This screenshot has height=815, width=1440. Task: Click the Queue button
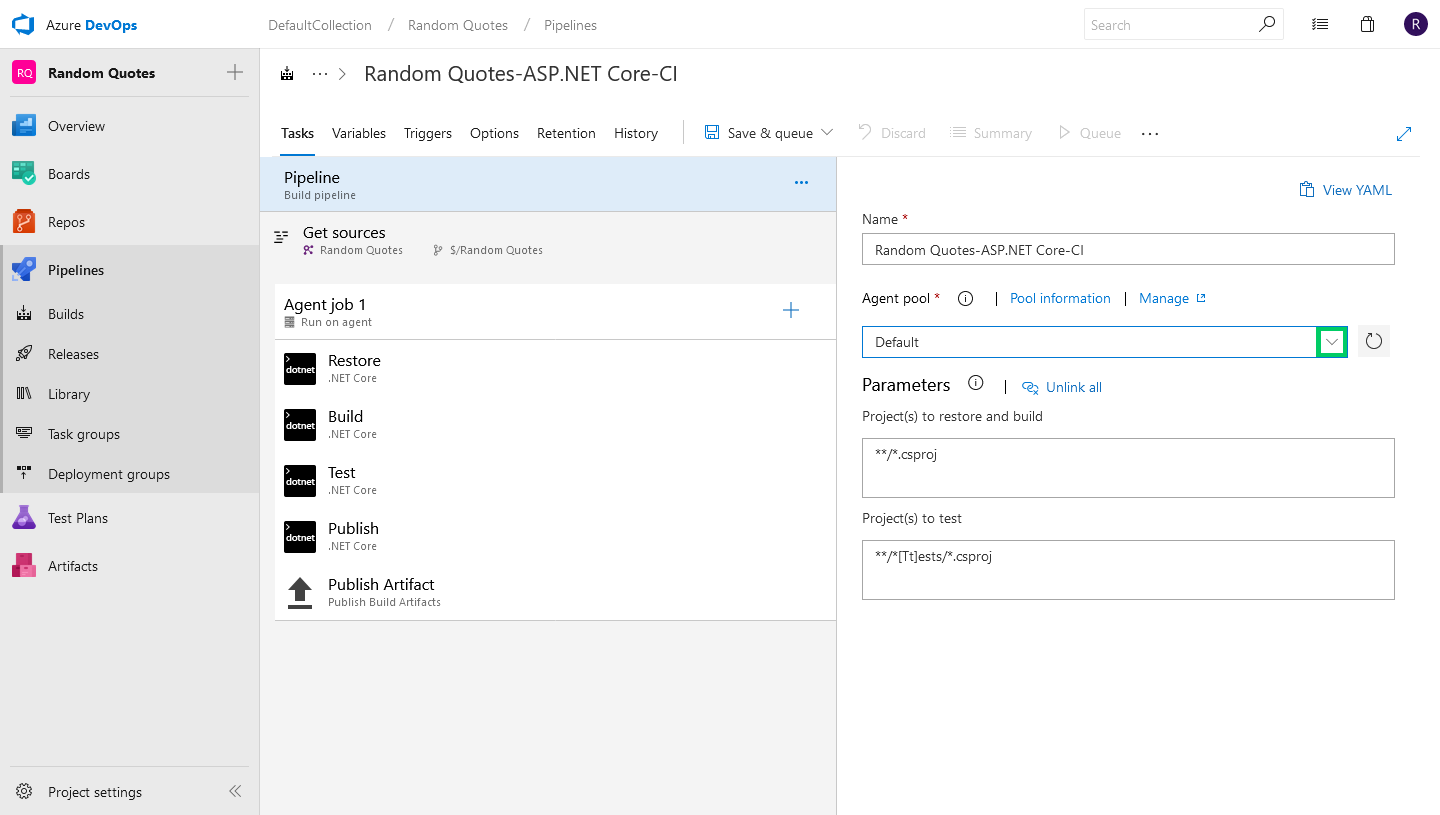coord(1089,133)
